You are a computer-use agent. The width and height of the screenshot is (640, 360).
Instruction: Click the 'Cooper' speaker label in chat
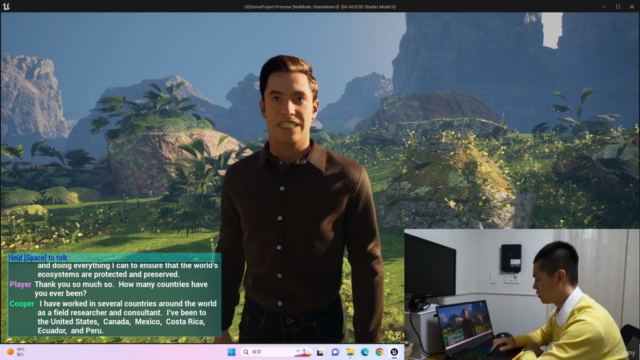tap(22, 304)
